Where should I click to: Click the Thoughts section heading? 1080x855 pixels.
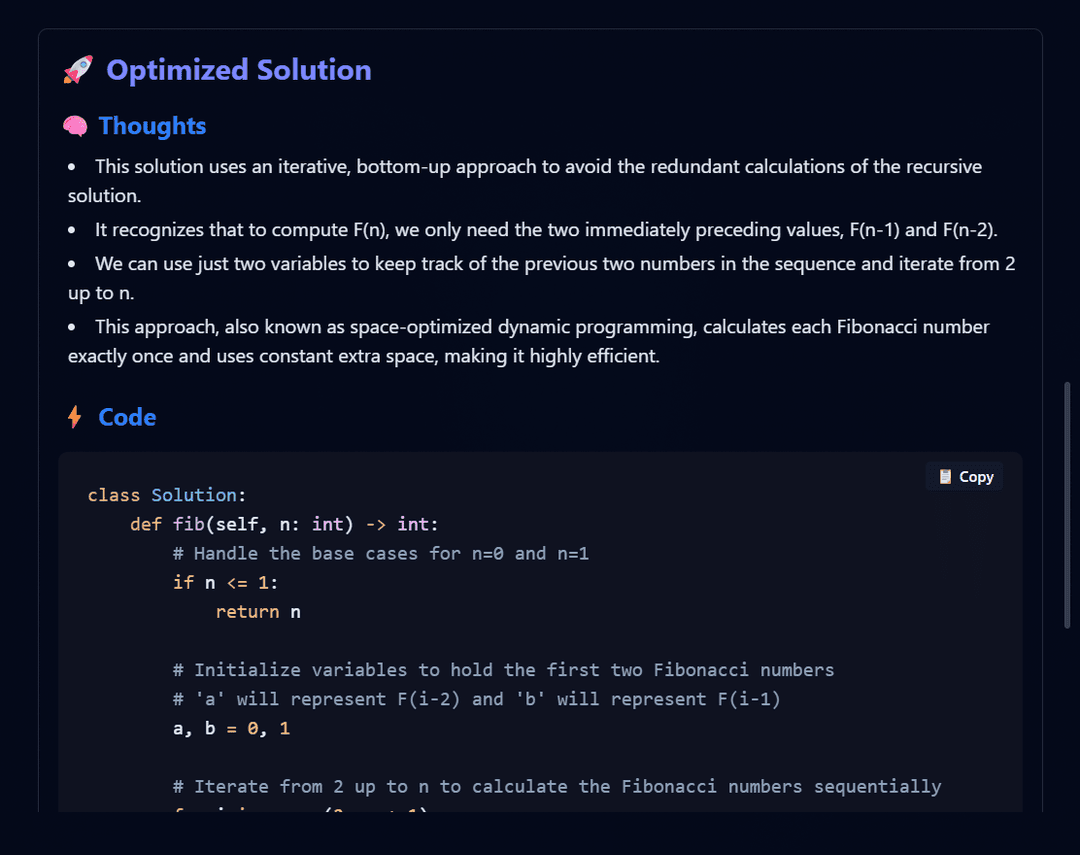(x=152, y=126)
